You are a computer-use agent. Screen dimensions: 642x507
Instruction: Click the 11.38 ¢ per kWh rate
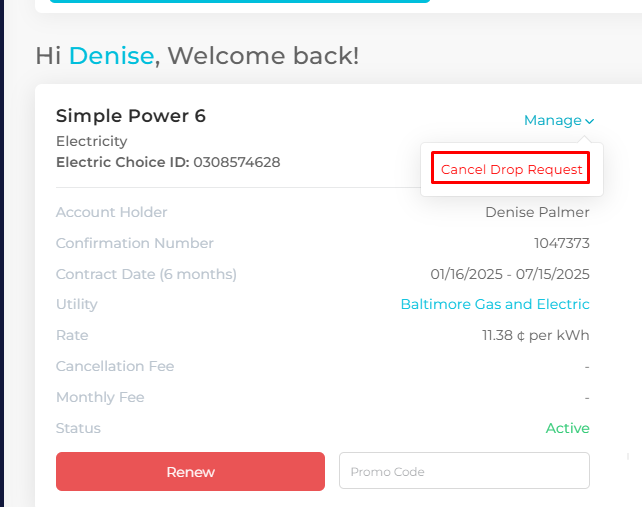(x=535, y=335)
